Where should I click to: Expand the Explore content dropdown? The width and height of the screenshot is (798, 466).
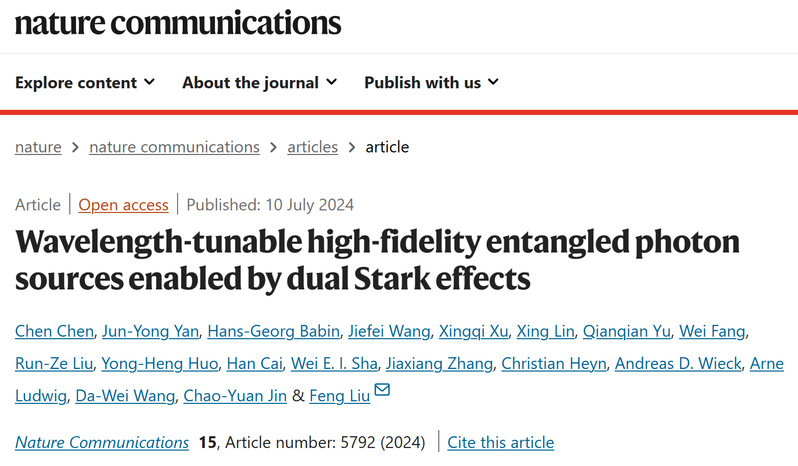pos(85,82)
